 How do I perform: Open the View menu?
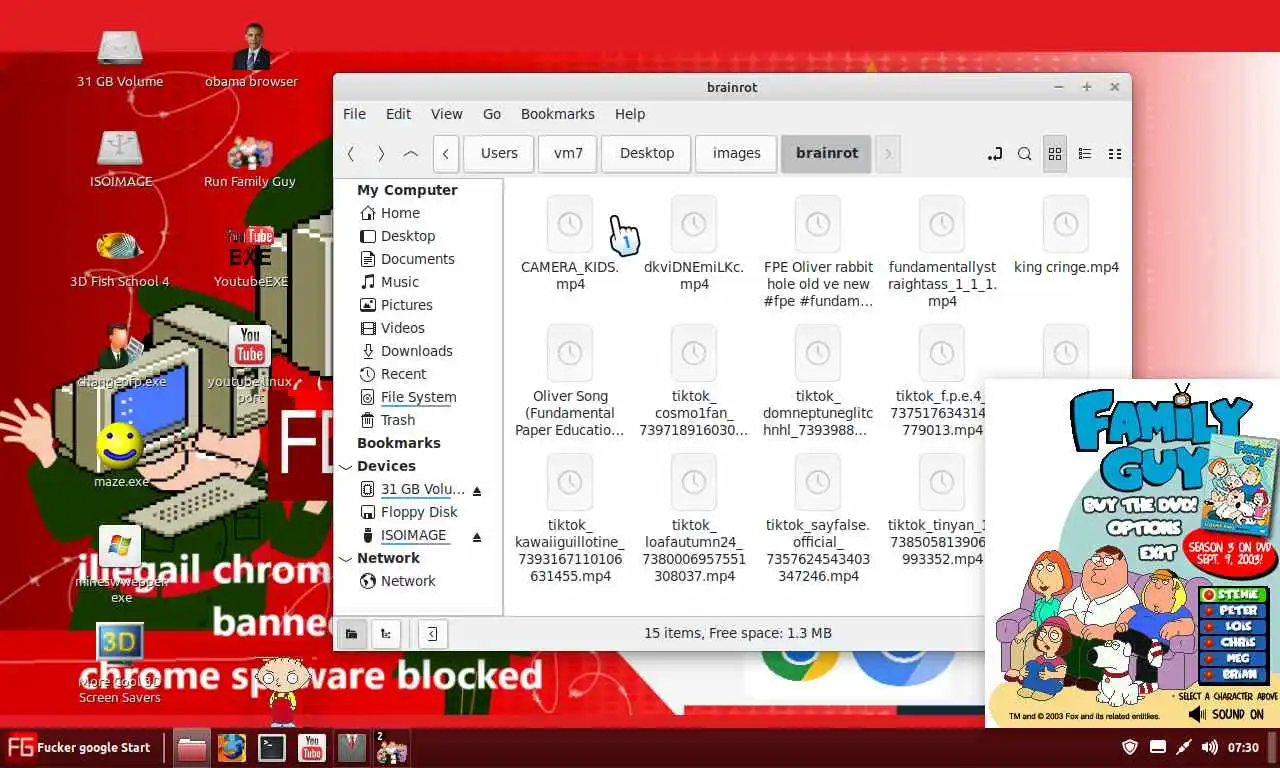(x=446, y=114)
